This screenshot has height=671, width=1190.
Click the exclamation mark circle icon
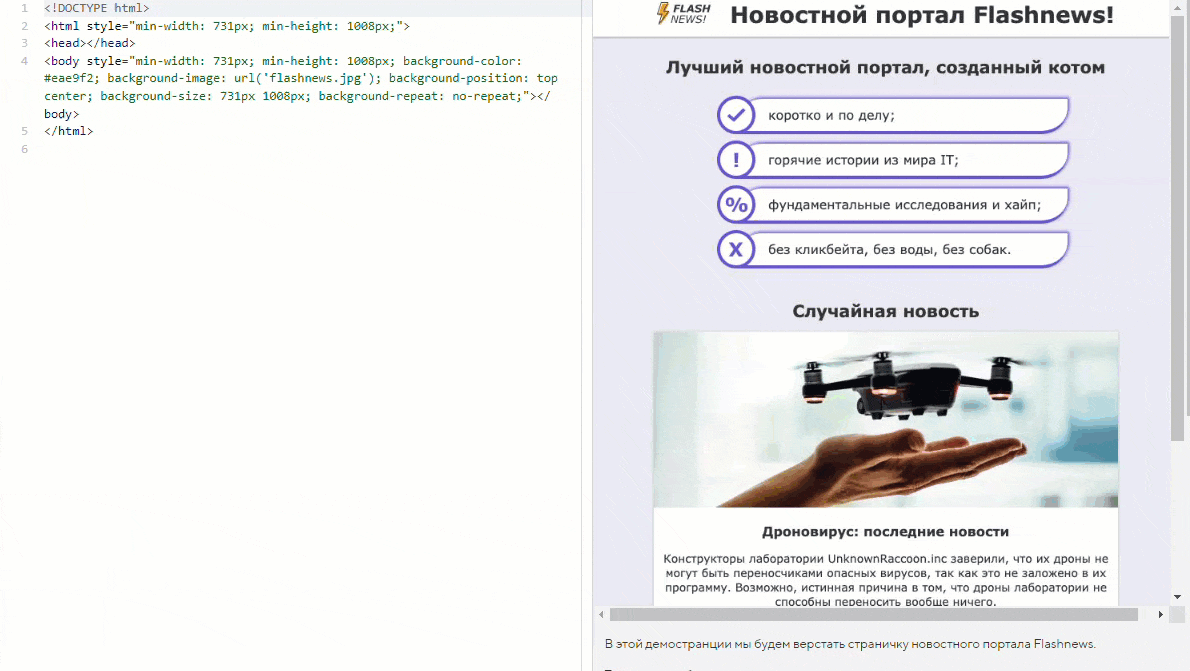(x=736, y=160)
